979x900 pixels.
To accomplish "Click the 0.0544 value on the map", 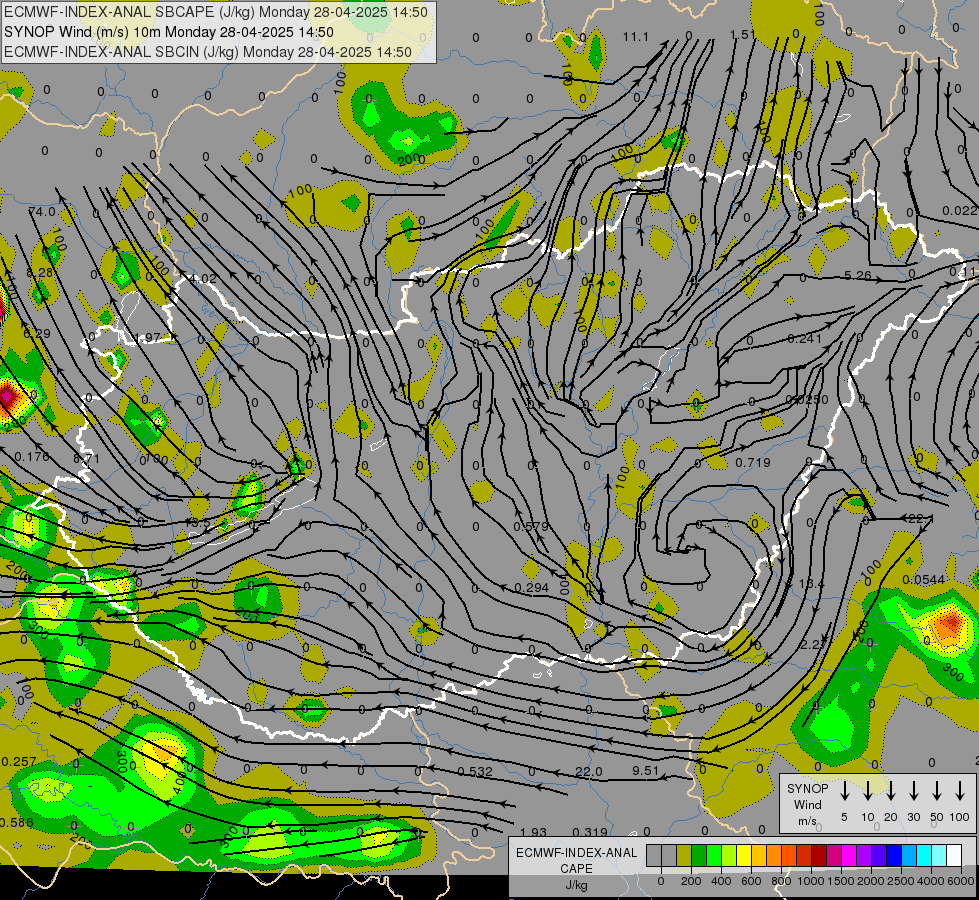I will (x=923, y=580).
